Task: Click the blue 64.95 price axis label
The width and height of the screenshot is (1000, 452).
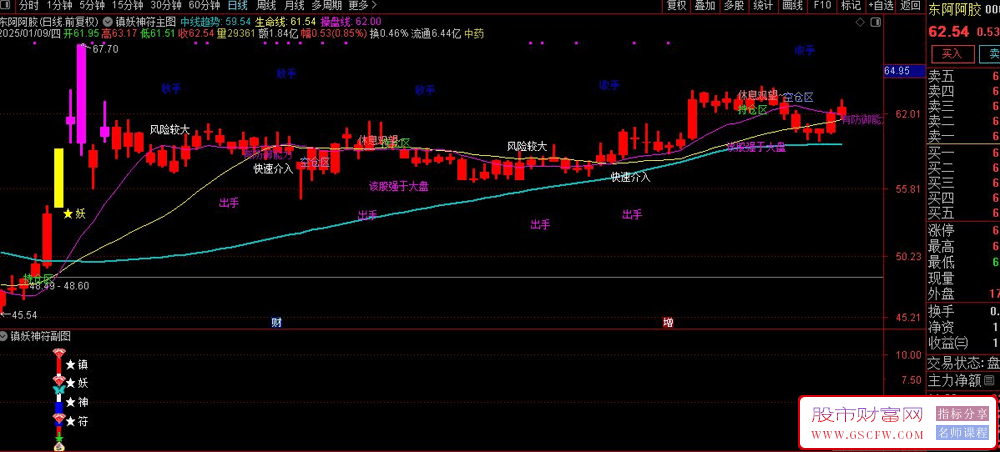Action: (897, 72)
